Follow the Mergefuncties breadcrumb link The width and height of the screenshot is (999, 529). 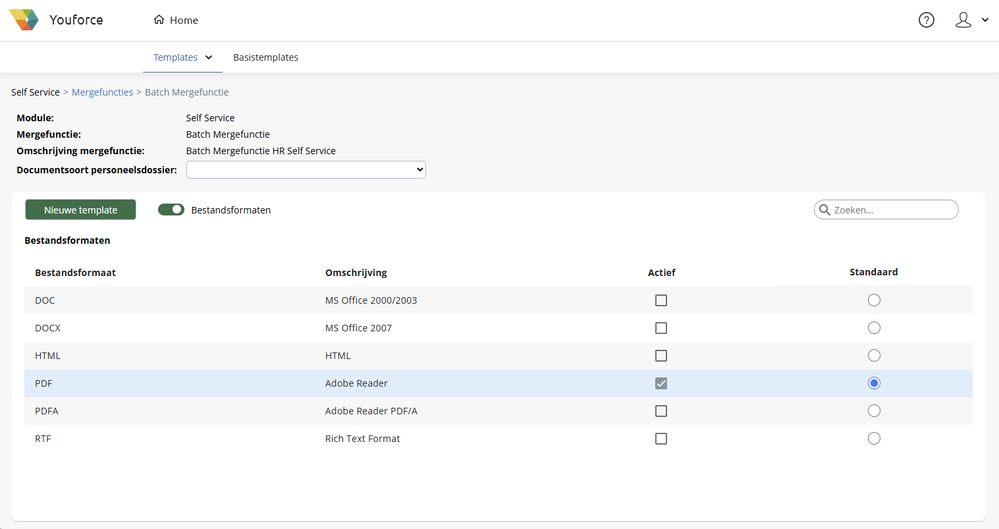coord(102,92)
